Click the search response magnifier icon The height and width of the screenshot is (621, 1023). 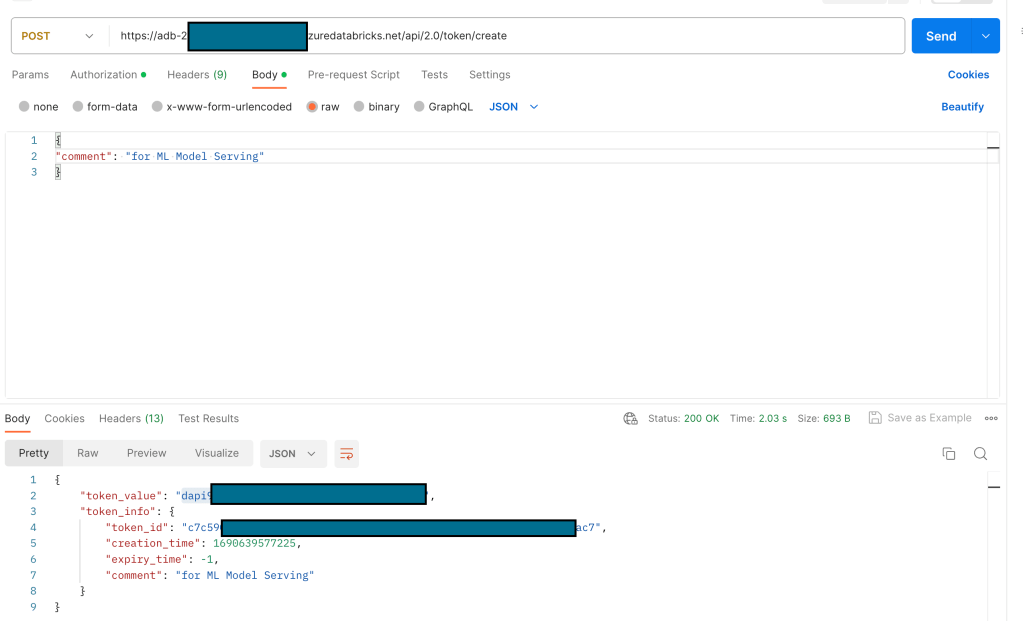pos(980,454)
